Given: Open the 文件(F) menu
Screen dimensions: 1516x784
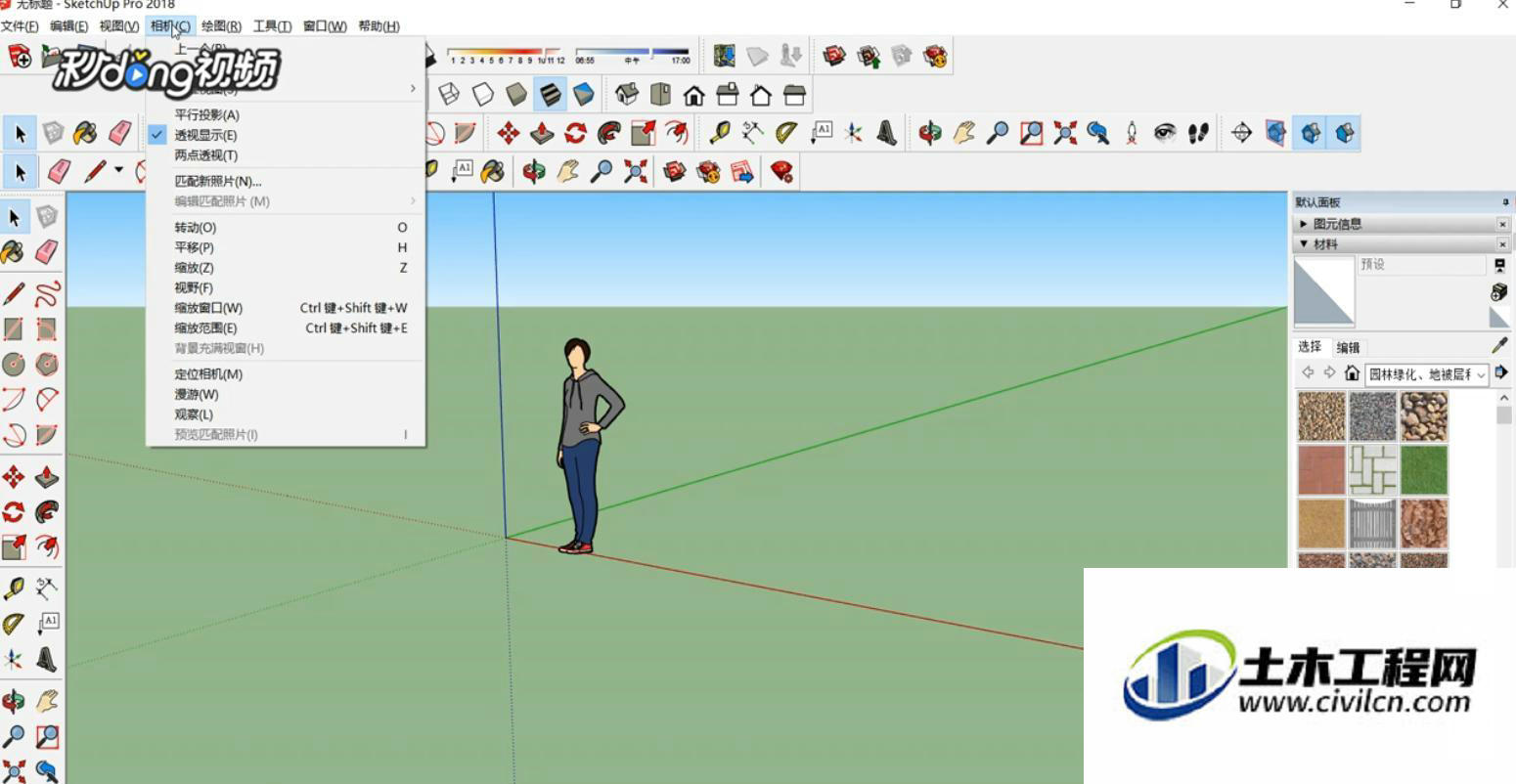Looking at the screenshot, I should tap(20, 26).
